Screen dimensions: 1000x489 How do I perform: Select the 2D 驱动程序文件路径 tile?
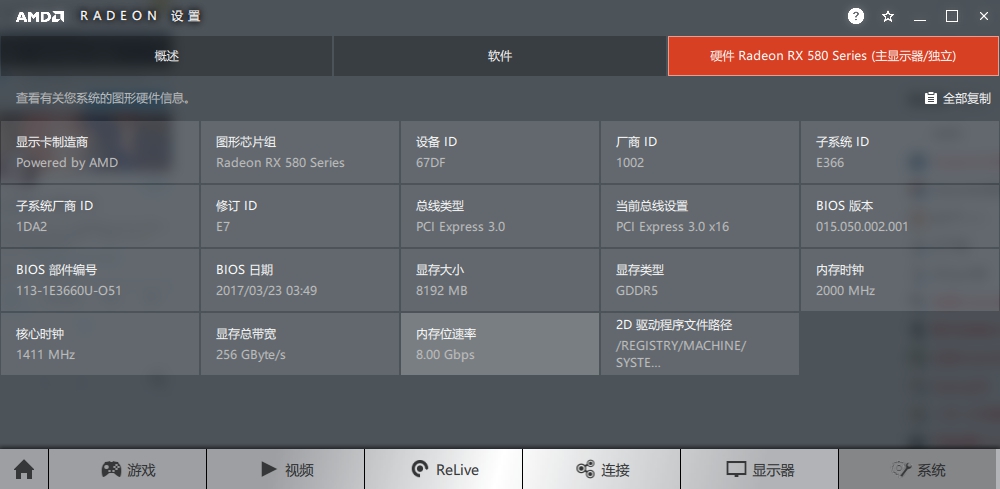pos(699,344)
